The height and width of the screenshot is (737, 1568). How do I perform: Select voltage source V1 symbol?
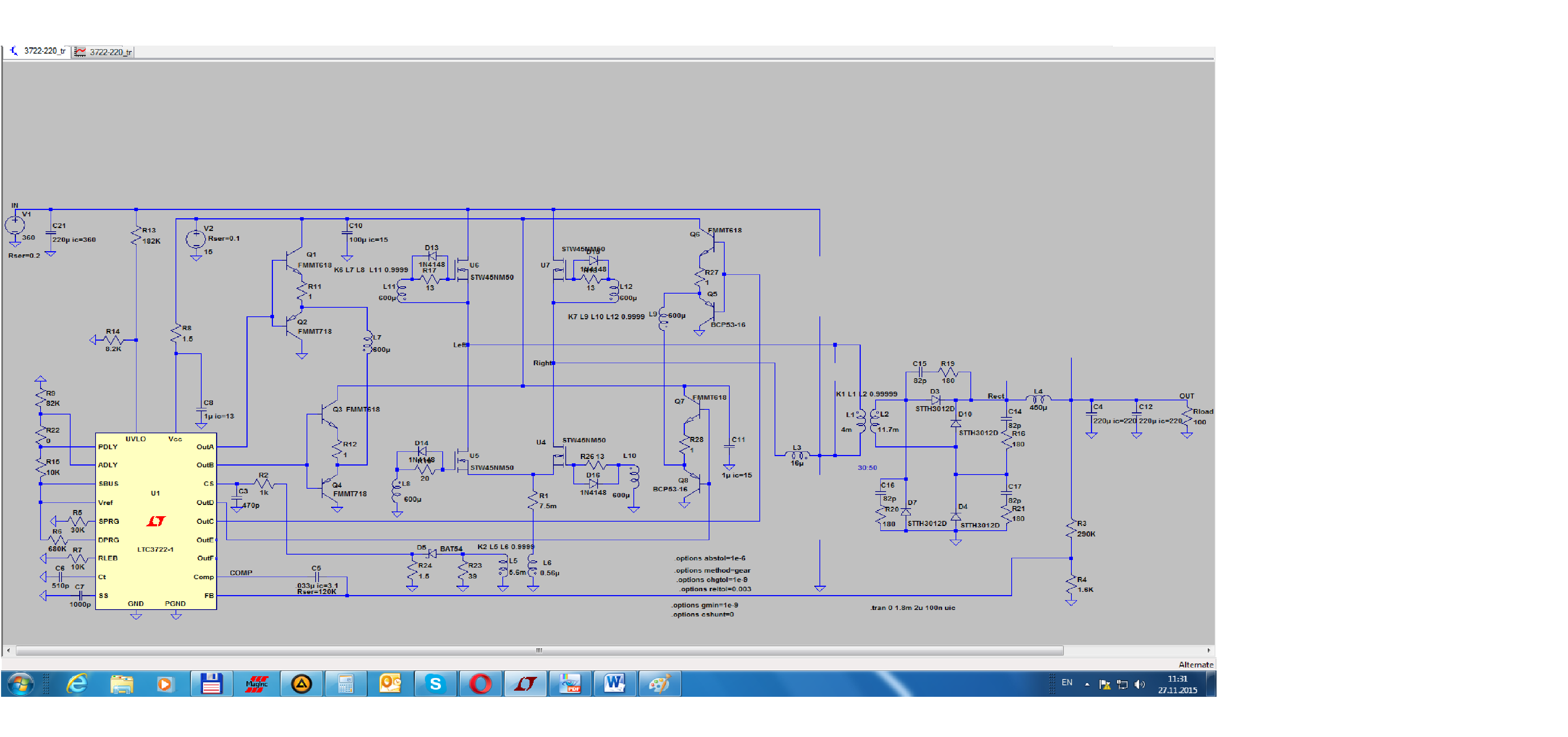point(14,226)
